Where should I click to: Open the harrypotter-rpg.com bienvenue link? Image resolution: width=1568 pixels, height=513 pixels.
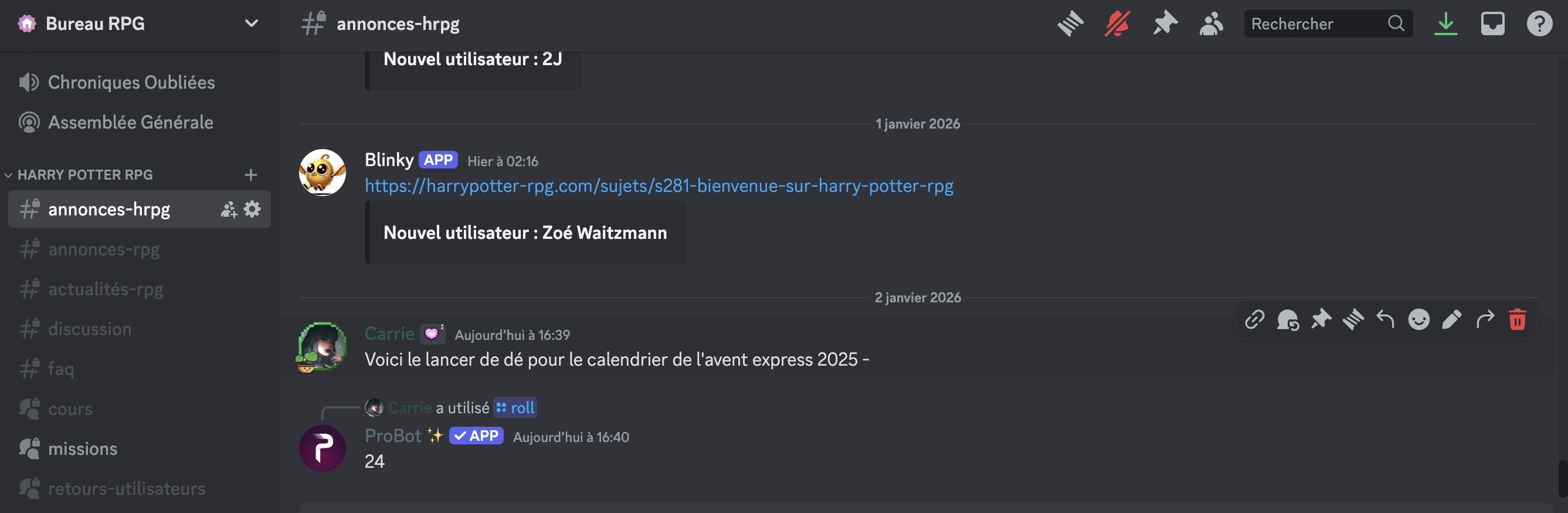659,186
